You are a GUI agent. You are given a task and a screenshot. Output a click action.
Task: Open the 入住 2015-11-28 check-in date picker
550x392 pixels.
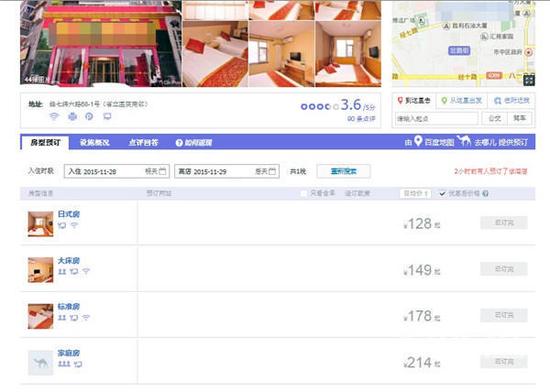(117, 171)
